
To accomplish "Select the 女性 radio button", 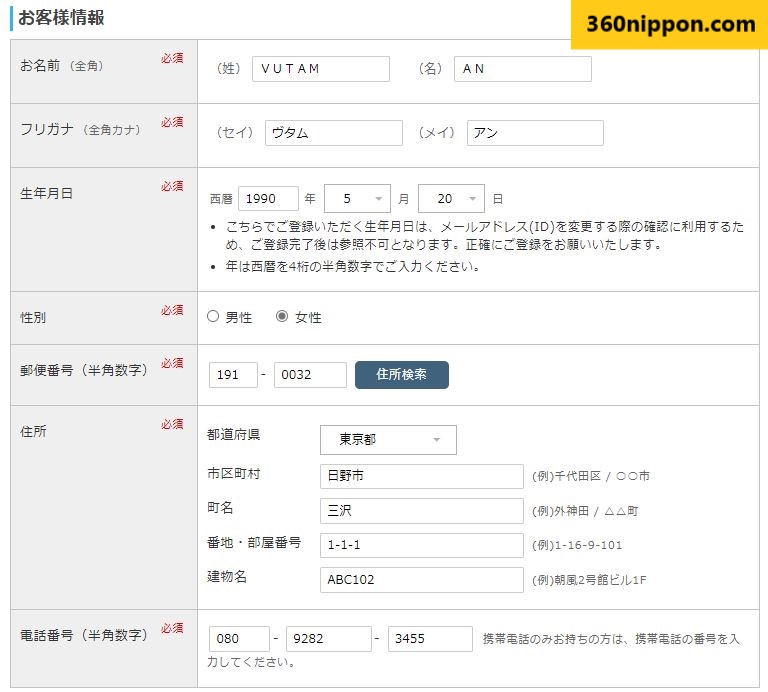I will coord(282,317).
